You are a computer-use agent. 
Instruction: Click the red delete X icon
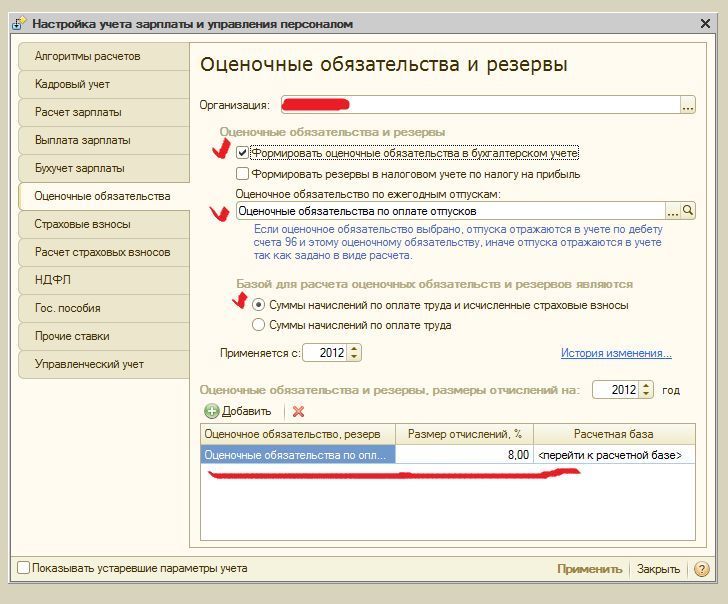(x=298, y=411)
